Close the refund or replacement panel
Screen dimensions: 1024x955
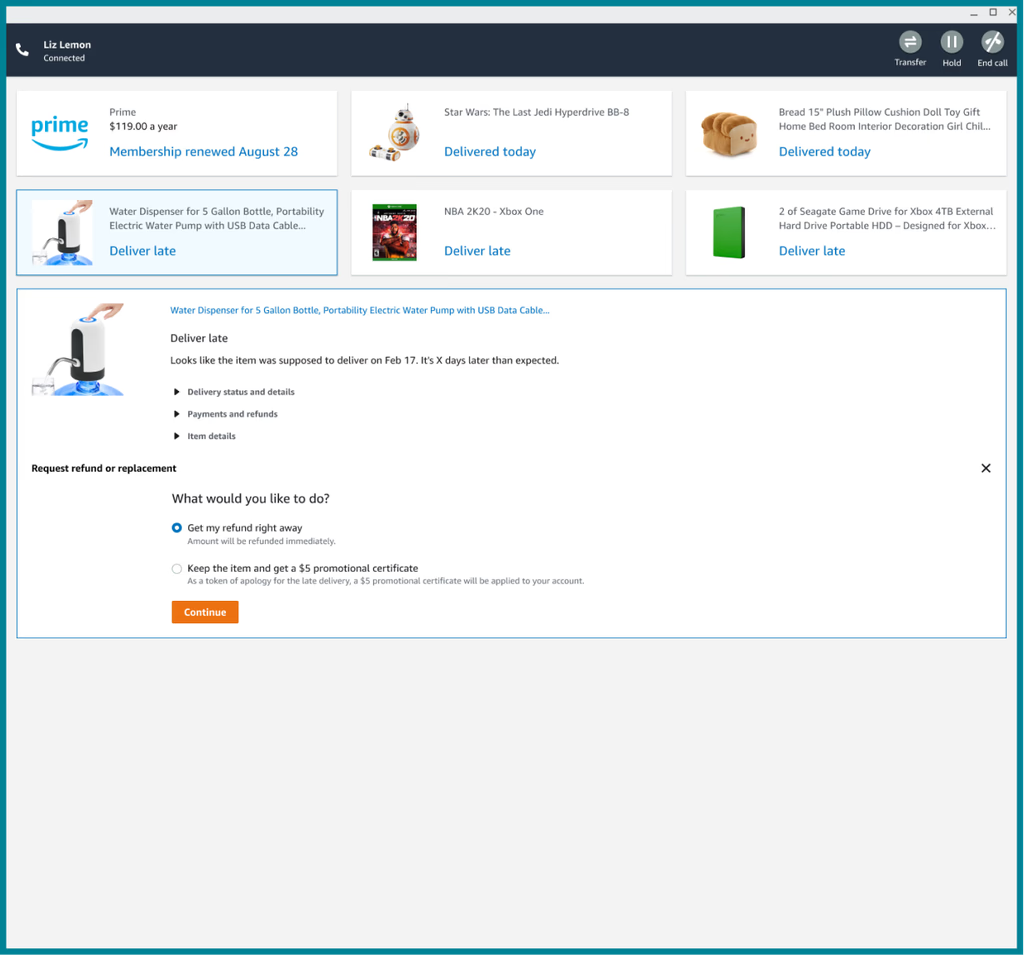986,468
